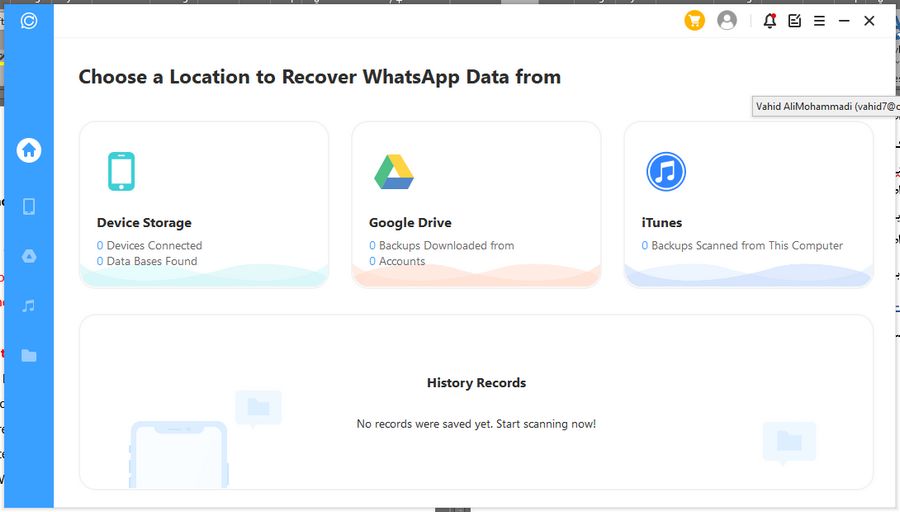900x512 pixels.
Task: Open iTunes recovery via sidebar music icon
Action: coord(29,305)
